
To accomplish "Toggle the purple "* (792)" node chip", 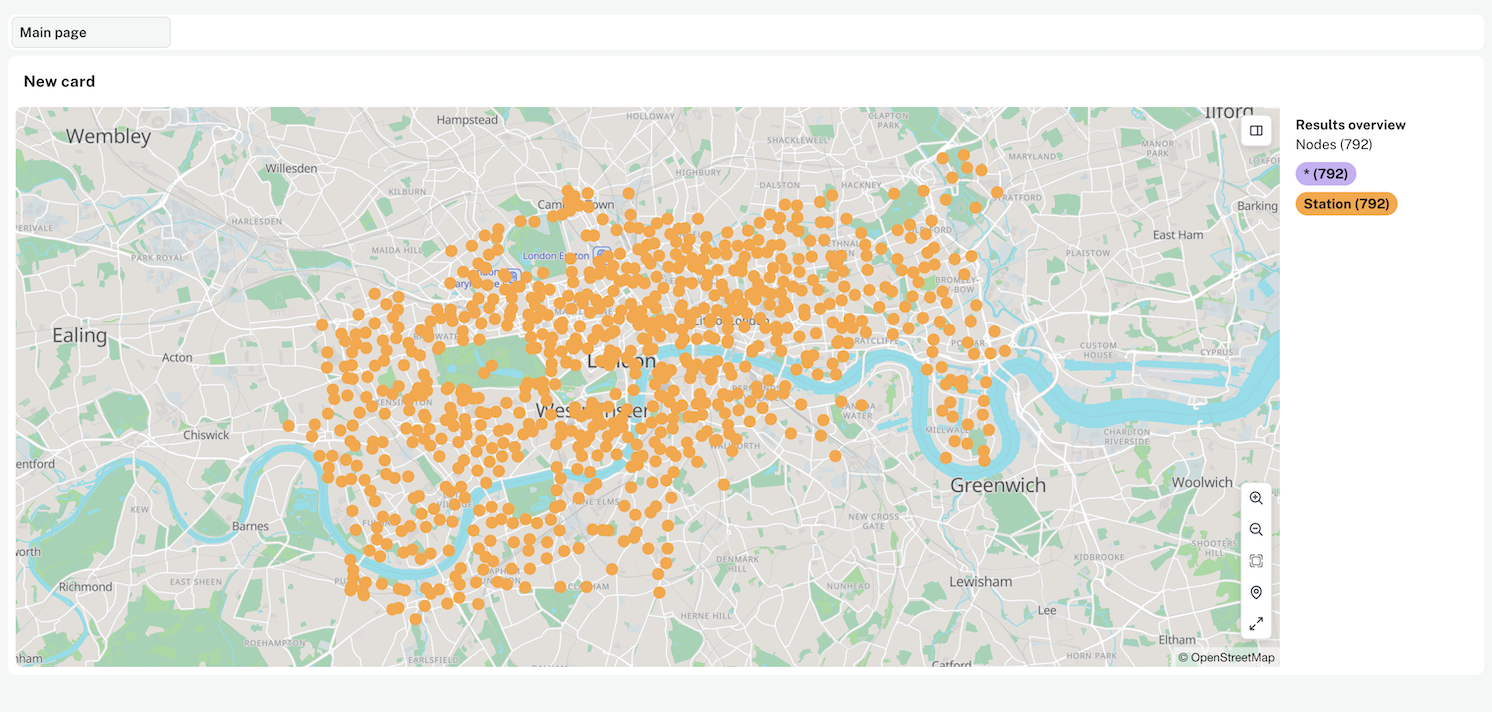I will click(1325, 173).
